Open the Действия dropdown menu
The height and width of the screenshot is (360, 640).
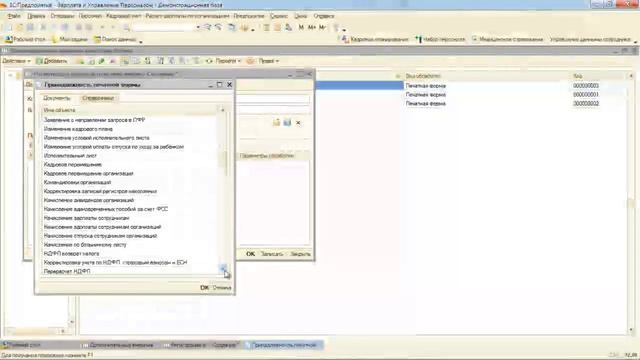(16, 61)
